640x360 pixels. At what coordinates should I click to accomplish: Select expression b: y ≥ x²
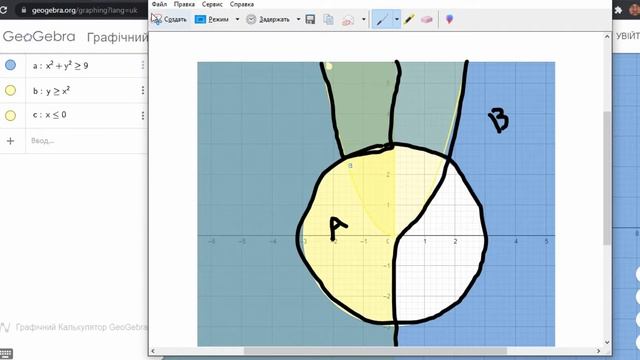(x=51, y=90)
